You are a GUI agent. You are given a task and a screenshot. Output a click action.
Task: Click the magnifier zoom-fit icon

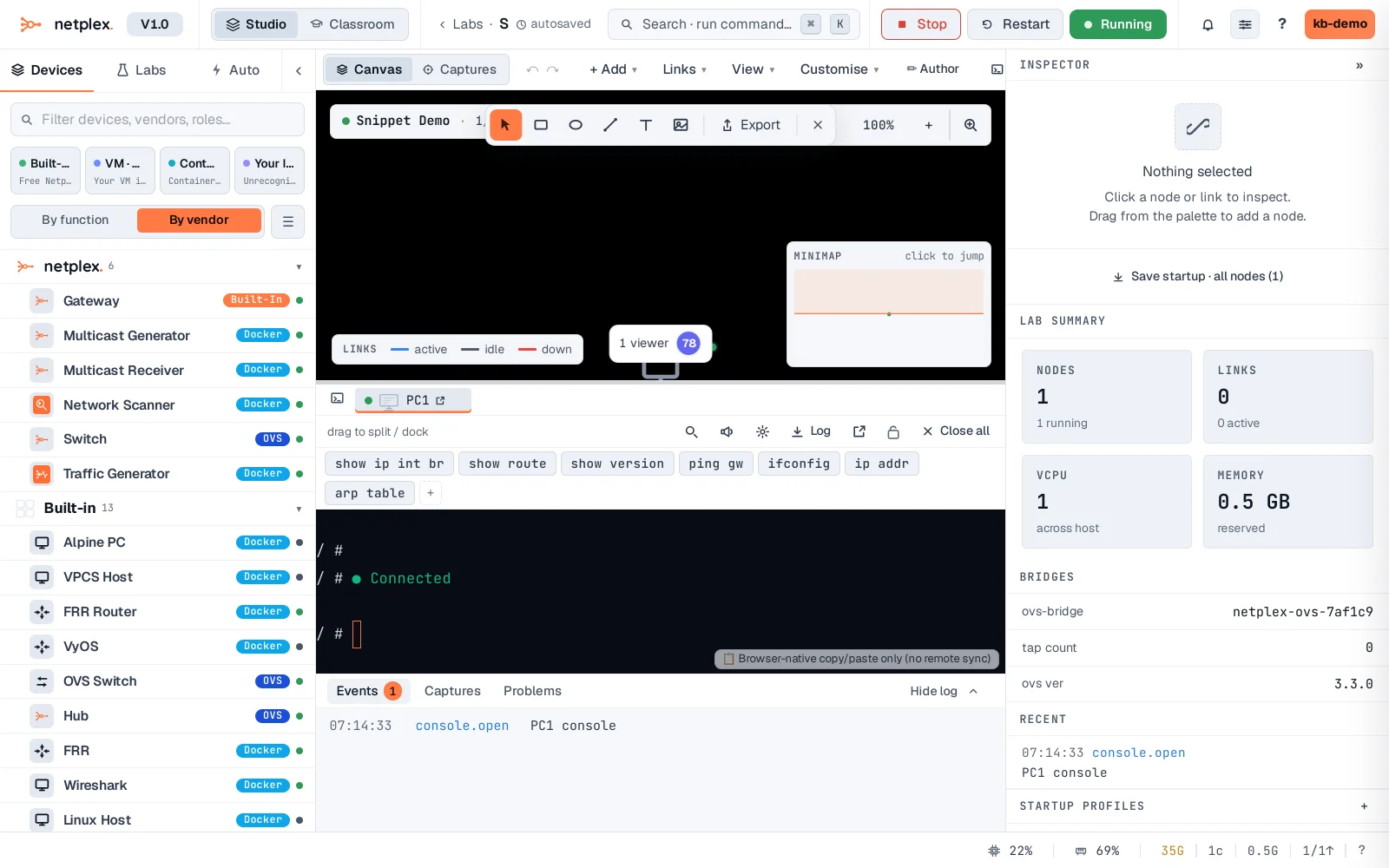point(971,125)
